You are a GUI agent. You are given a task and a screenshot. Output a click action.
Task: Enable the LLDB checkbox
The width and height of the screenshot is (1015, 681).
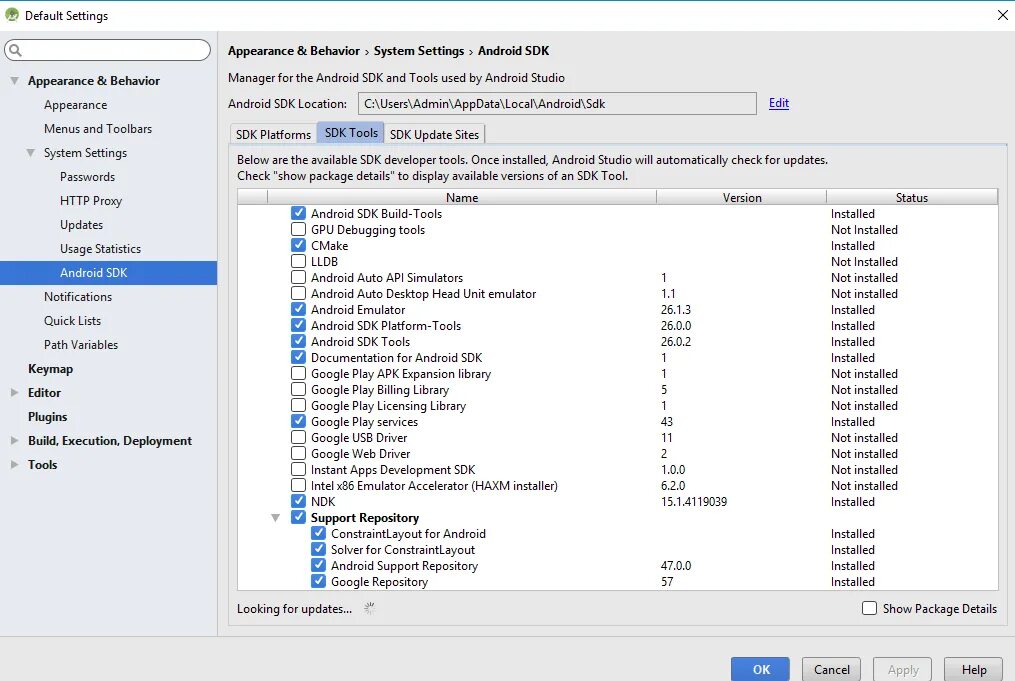[298, 261]
